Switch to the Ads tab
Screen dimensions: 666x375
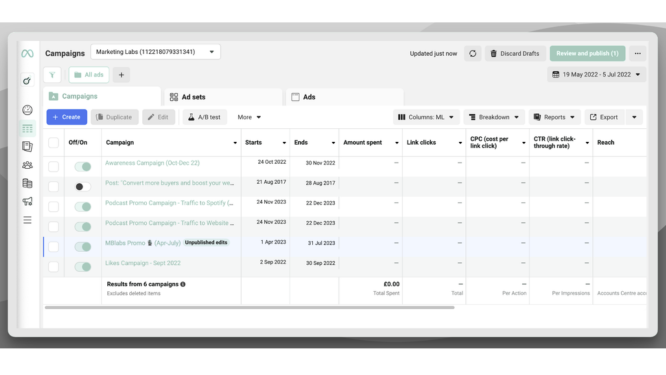pos(345,97)
